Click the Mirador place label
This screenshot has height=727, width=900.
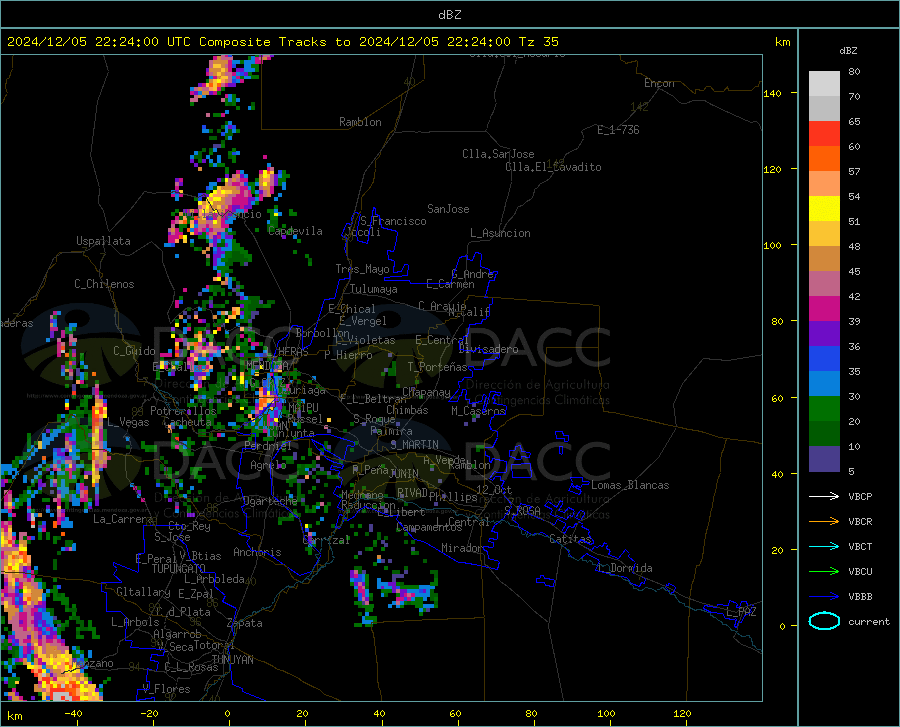pyautogui.click(x=462, y=548)
